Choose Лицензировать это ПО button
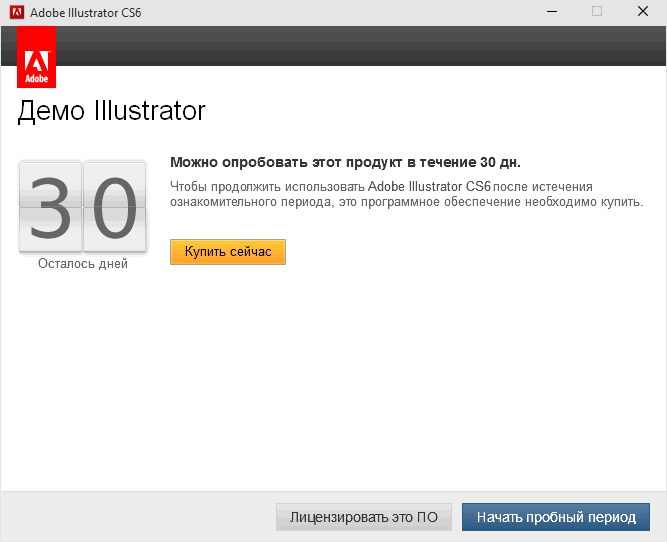The width and height of the screenshot is (667, 542). coord(364,517)
